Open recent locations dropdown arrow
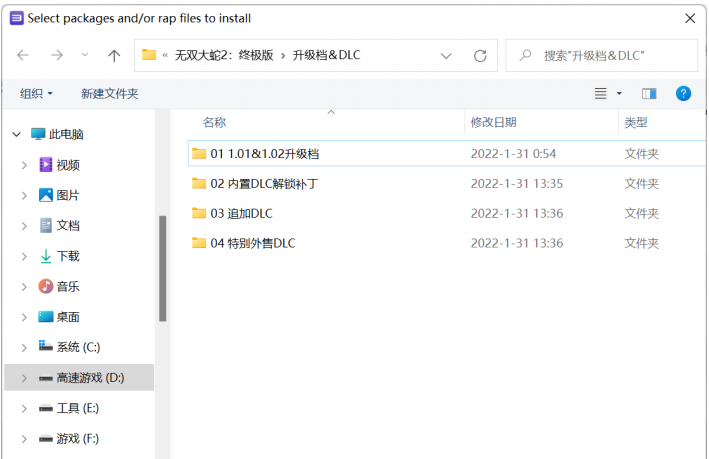Screen dimensions: 709x459 tap(85, 55)
